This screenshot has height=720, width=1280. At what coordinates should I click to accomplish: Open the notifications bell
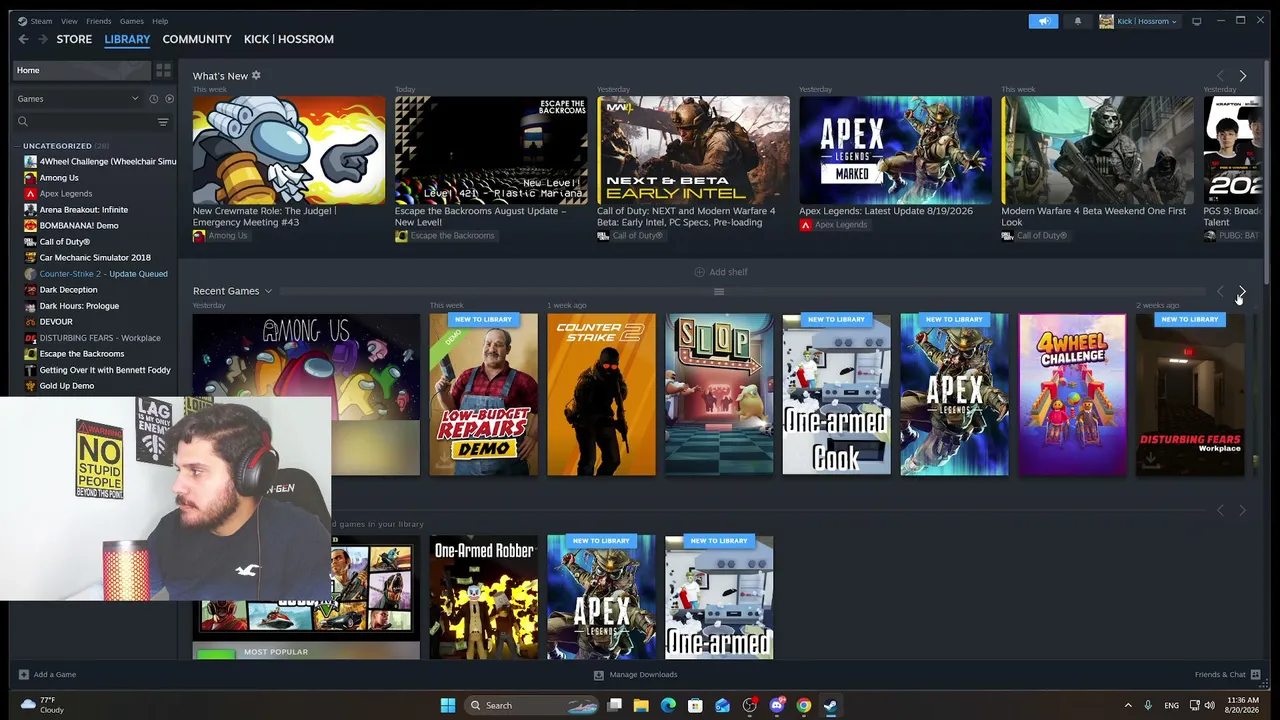pyautogui.click(x=1077, y=21)
